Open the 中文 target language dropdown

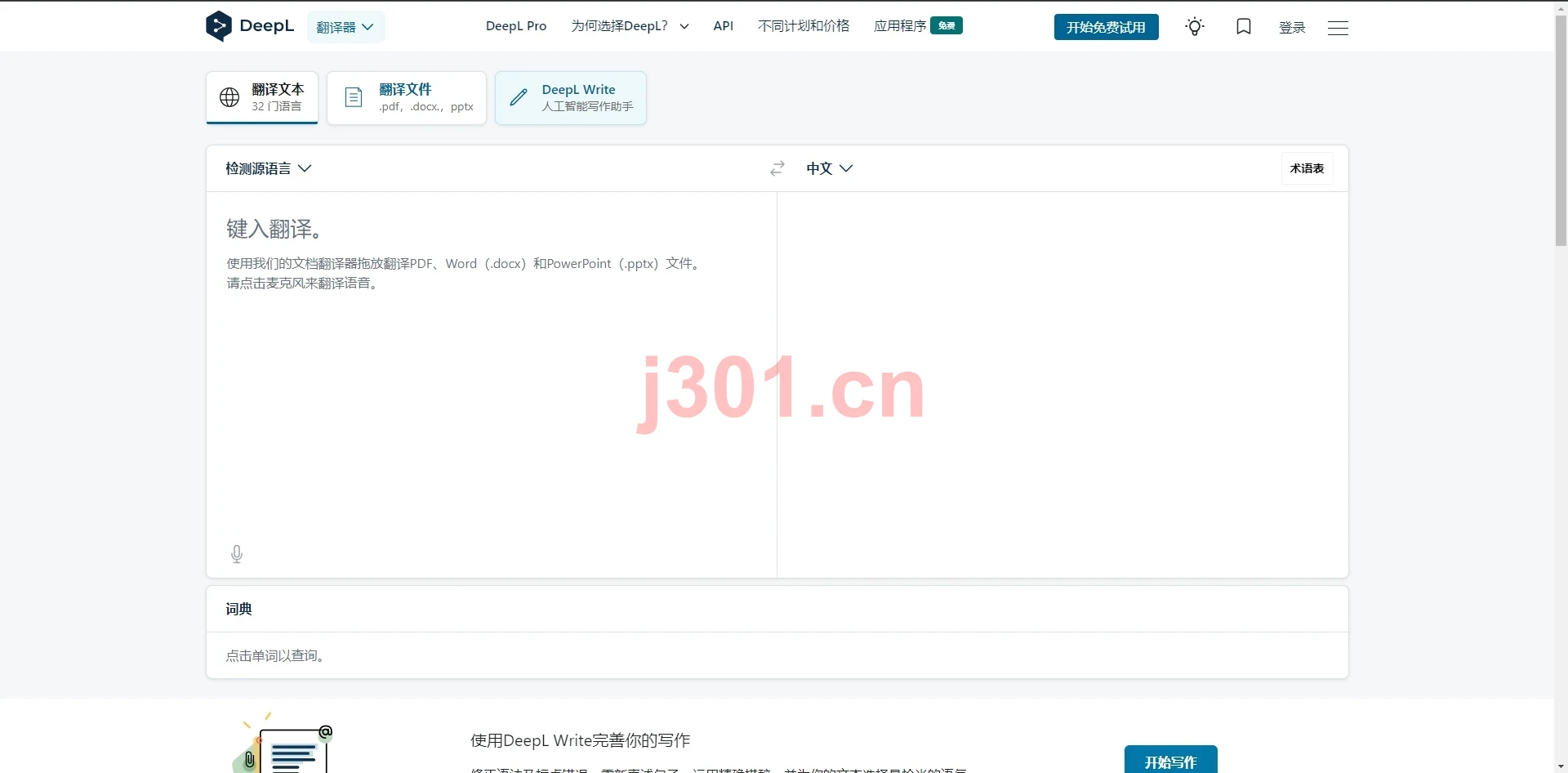pyautogui.click(x=830, y=168)
